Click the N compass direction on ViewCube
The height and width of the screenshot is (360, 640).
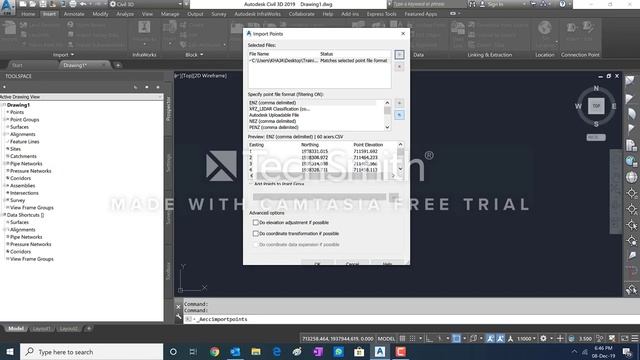point(596,88)
